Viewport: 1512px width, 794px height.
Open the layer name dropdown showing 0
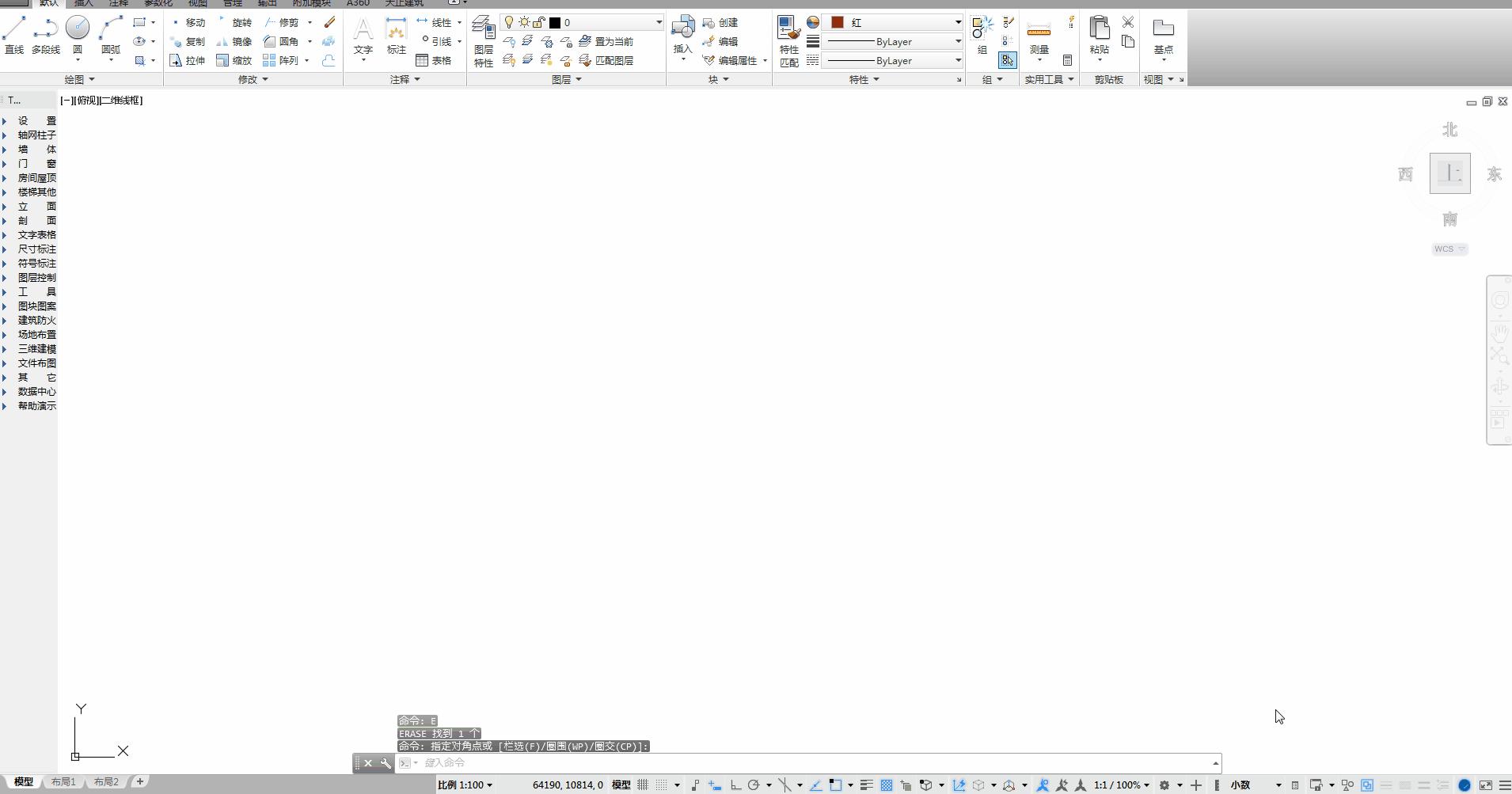click(582, 22)
